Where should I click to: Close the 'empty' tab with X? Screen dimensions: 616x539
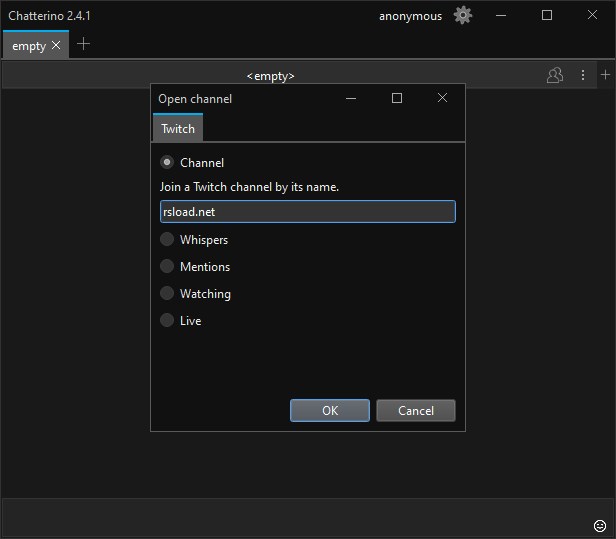(56, 45)
